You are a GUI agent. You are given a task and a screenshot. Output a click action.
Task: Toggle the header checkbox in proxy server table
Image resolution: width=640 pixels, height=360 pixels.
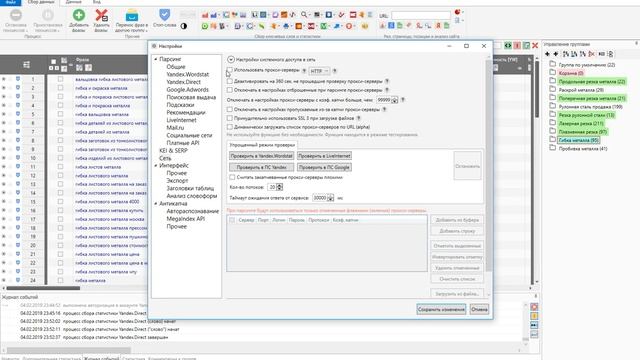coord(232,220)
